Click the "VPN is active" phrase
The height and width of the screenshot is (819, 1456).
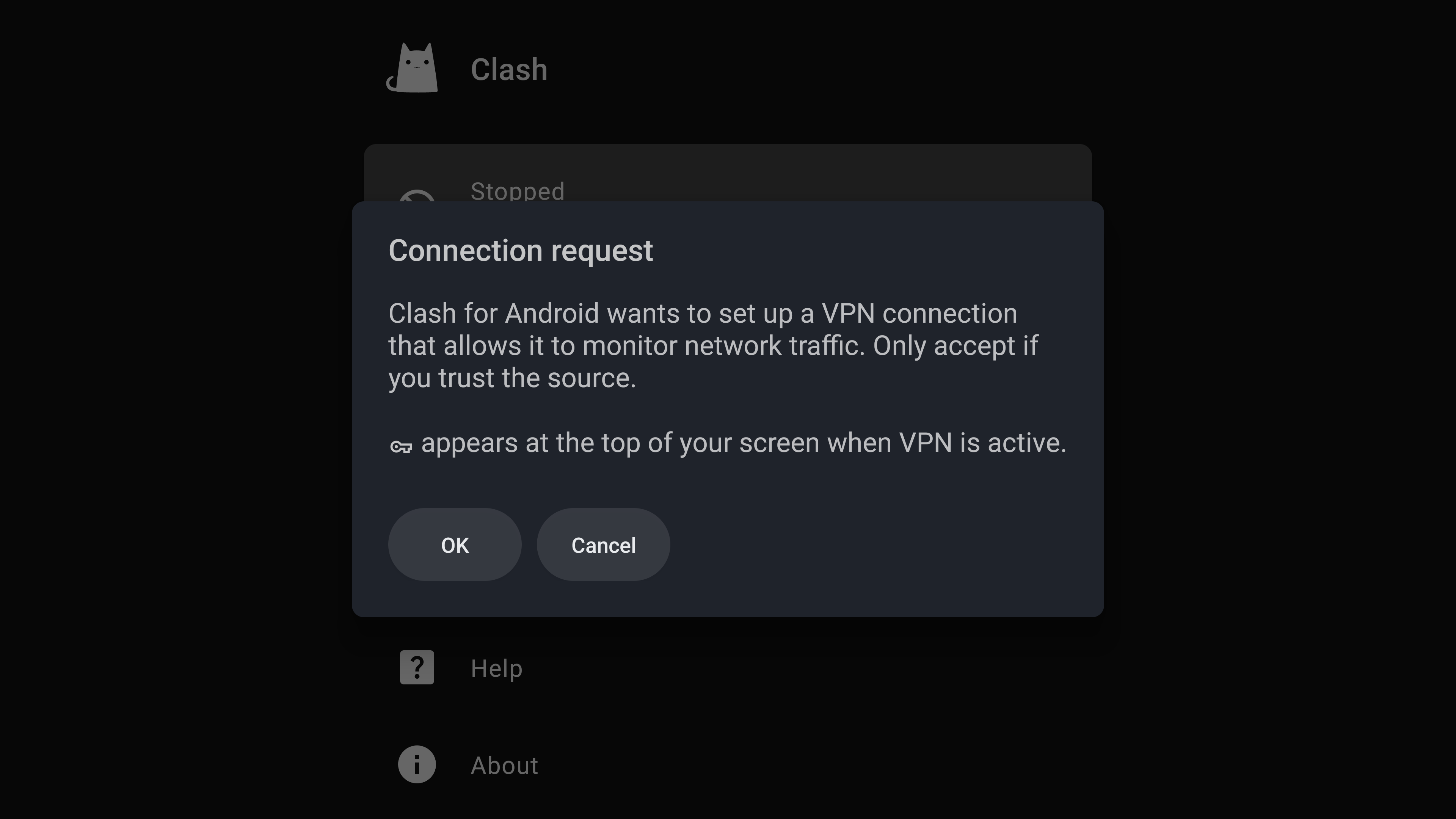click(982, 443)
